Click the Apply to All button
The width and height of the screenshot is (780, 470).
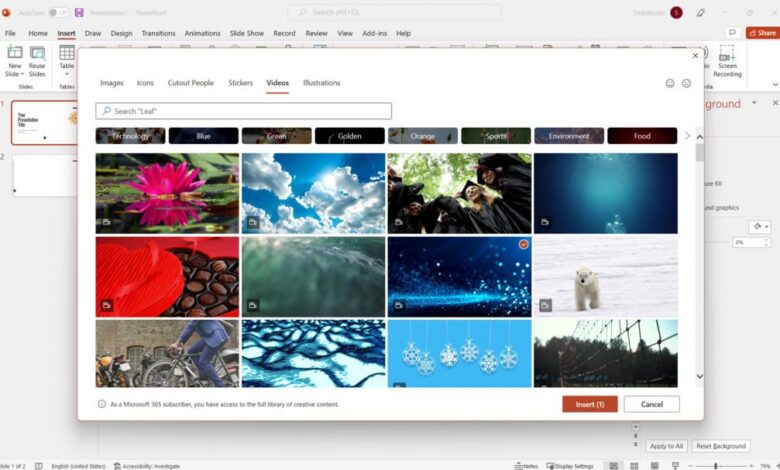[666, 446]
